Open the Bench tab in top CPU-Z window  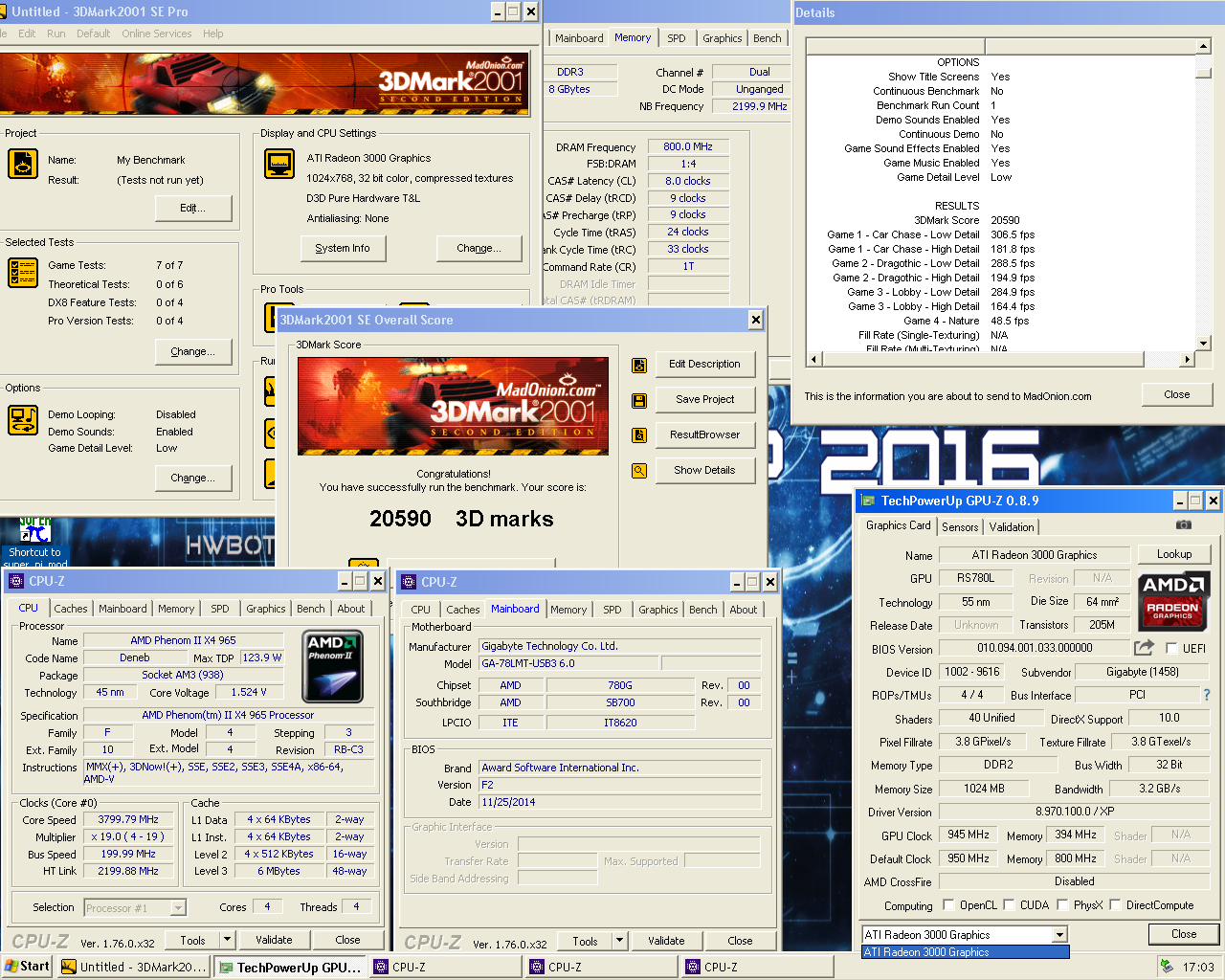(768, 38)
